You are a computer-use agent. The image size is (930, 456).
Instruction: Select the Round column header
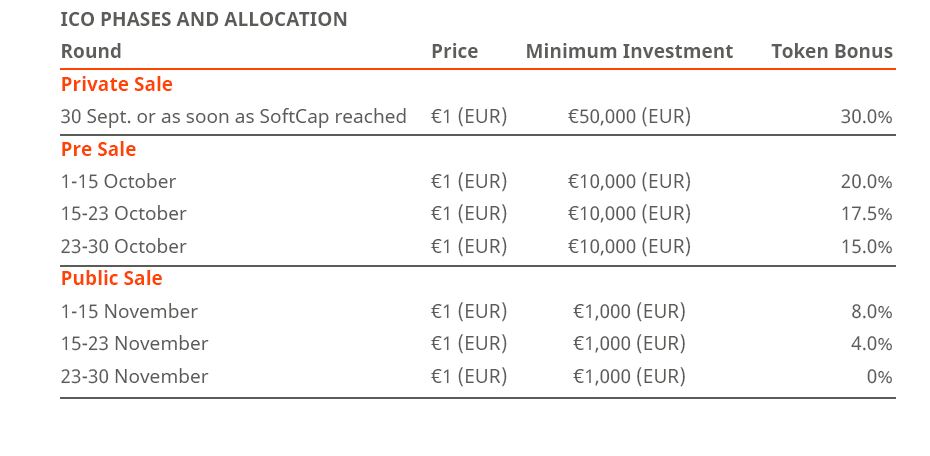tap(91, 51)
